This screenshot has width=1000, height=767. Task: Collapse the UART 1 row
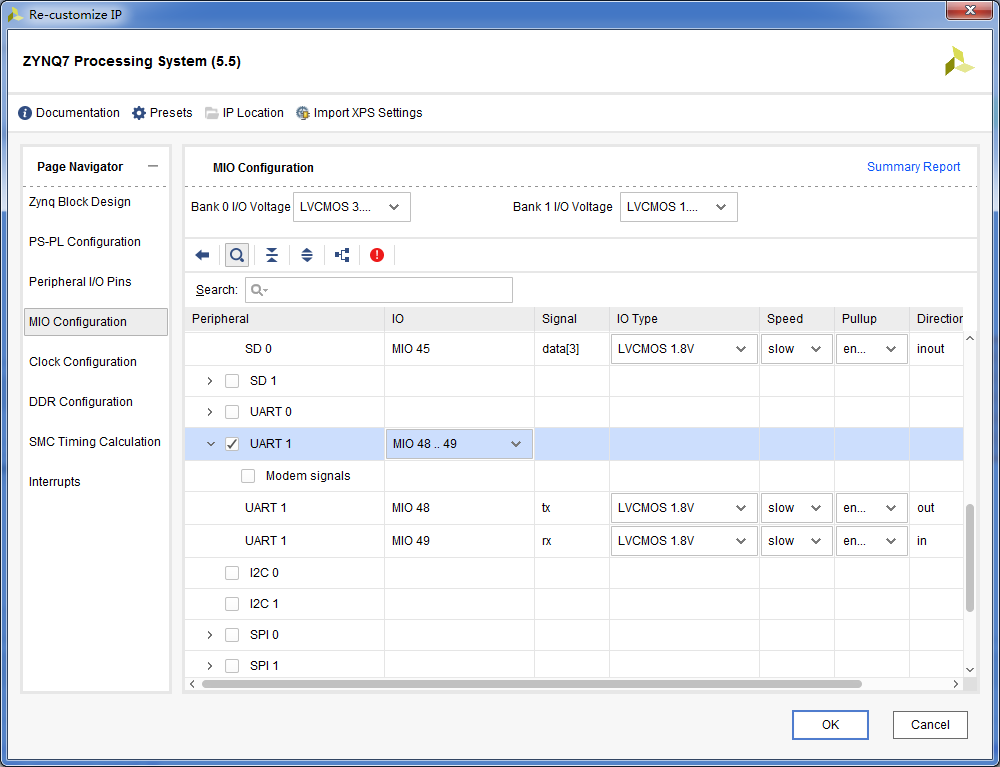210,444
